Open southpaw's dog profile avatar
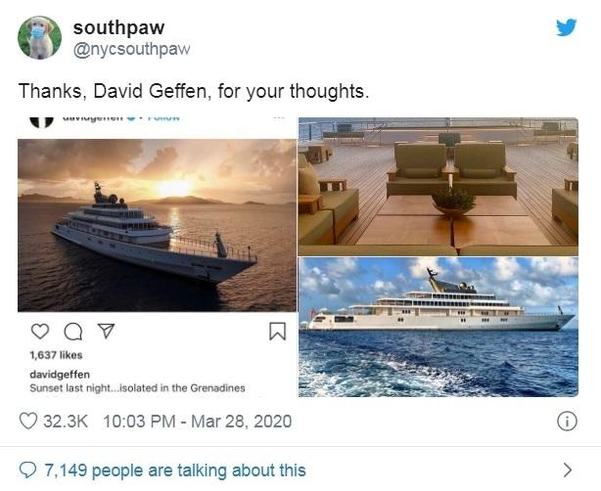 39,38
